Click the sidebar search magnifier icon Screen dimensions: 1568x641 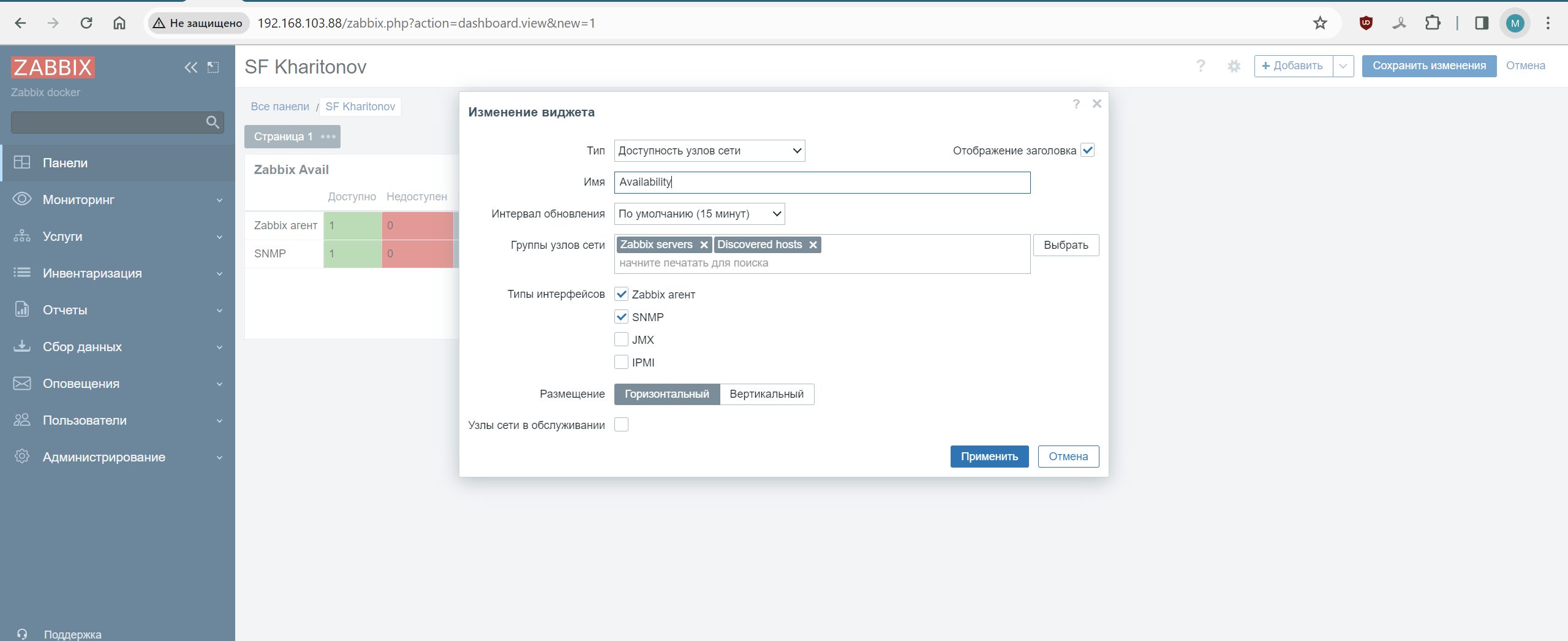pyautogui.click(x=213, y=123)
